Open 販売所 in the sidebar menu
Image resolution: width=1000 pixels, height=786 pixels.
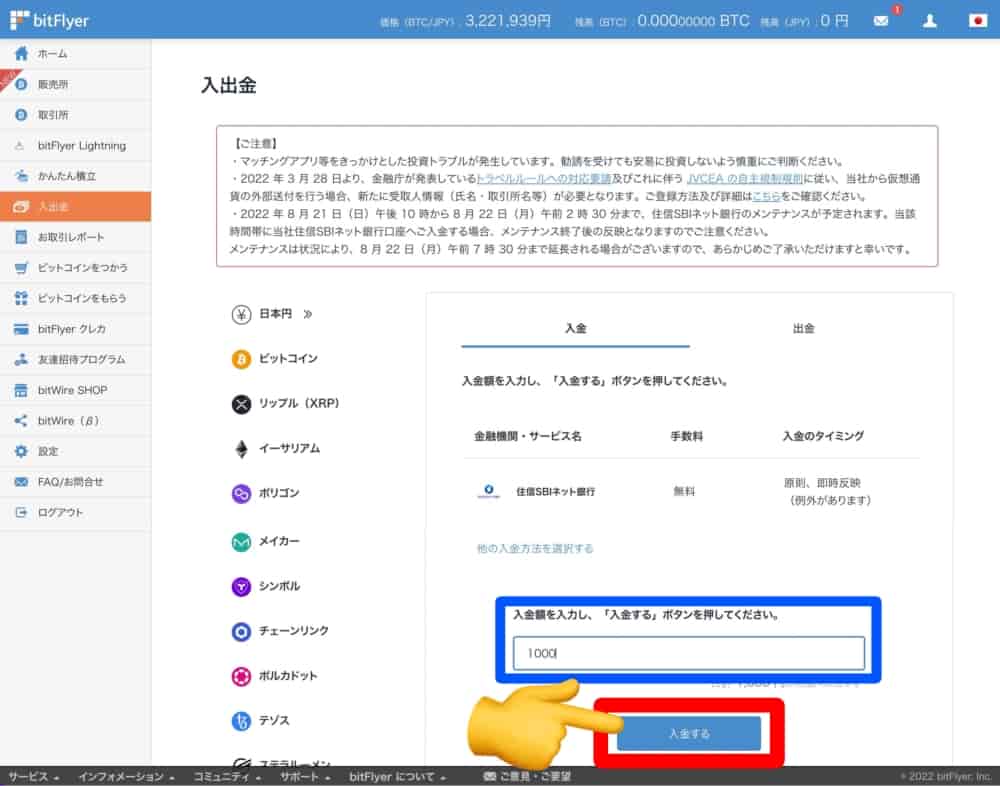53,84
